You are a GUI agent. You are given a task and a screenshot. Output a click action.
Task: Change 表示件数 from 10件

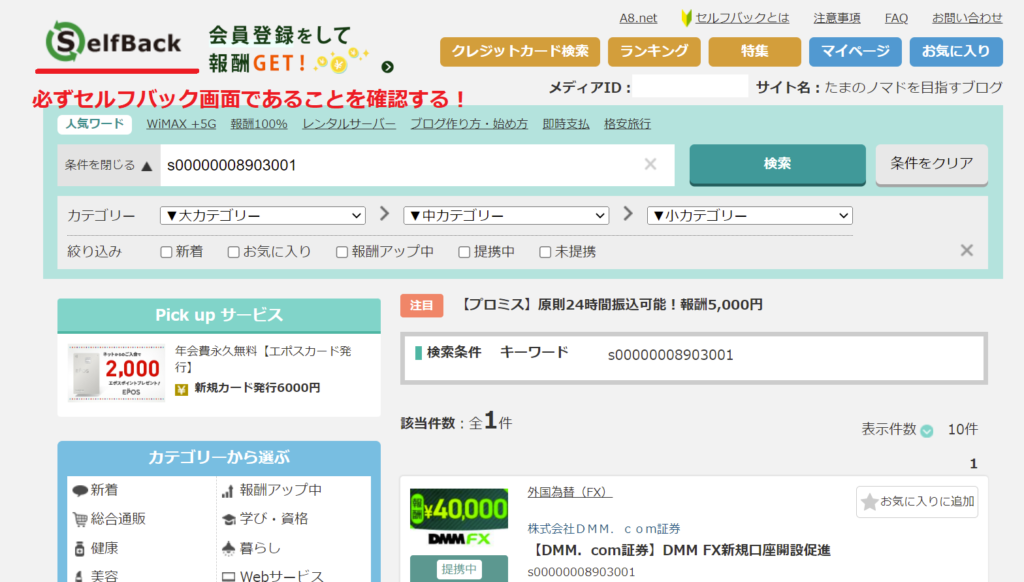click(x=963, y=429)
